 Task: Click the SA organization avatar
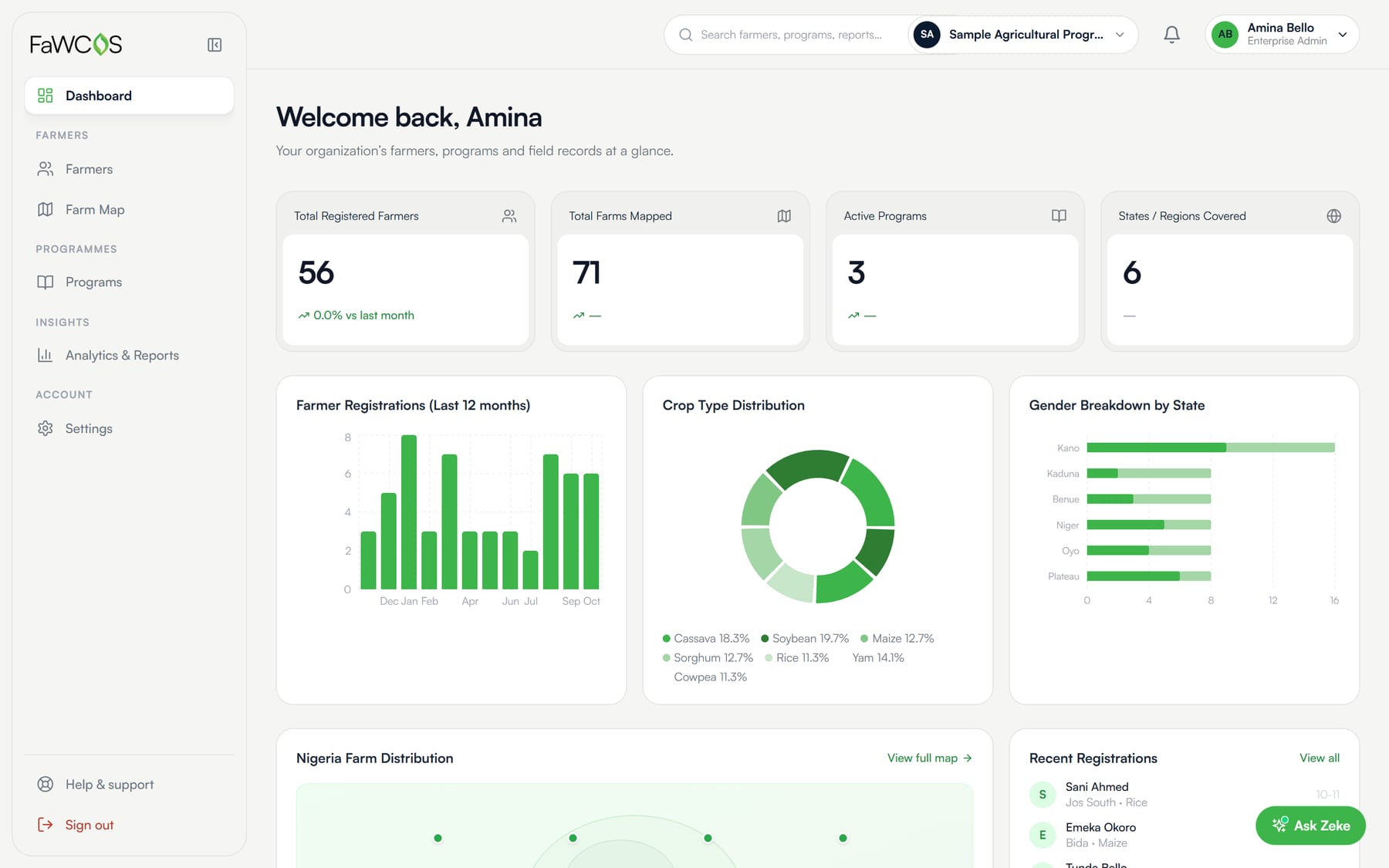pyautogui.click(x=927, y=35)
